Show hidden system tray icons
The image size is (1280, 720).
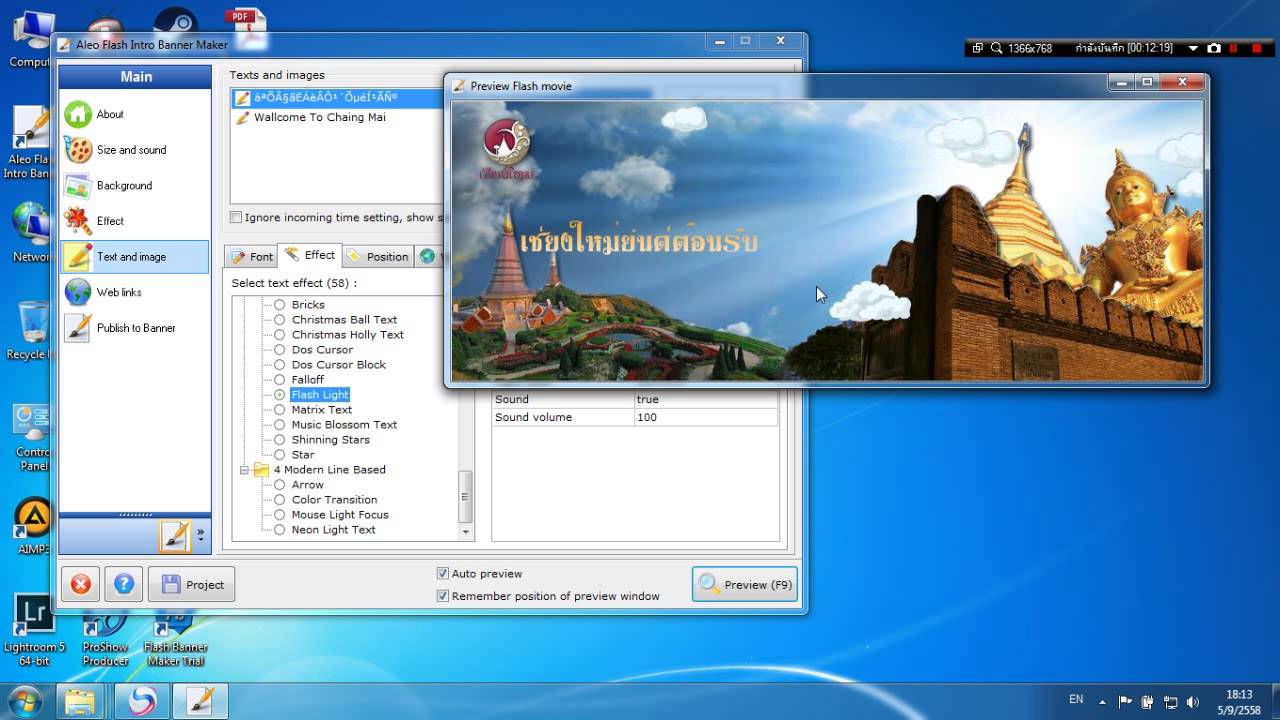click(1103, 701)
